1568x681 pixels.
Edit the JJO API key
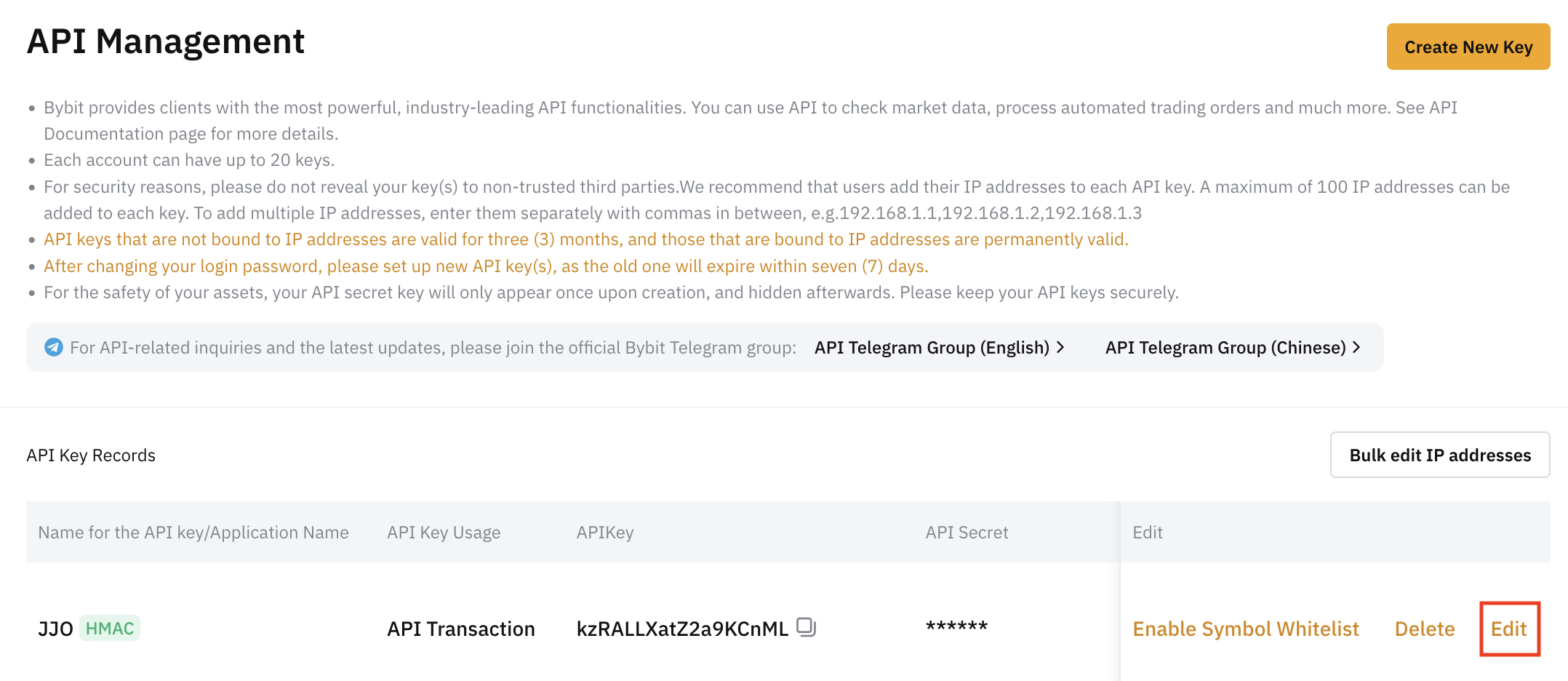click(x=1508, y=629)
